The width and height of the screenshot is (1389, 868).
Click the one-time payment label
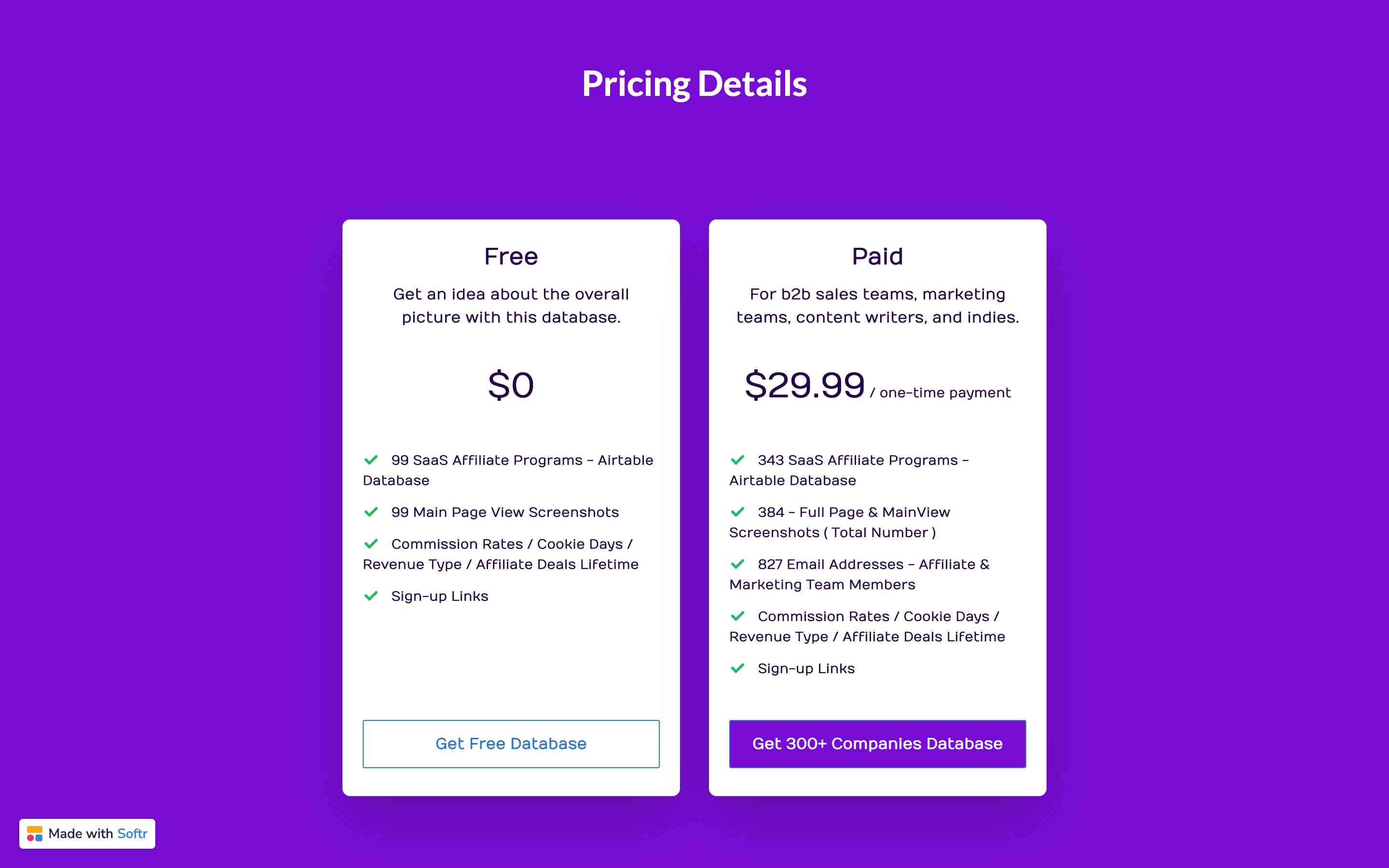[x=944, y=393]
